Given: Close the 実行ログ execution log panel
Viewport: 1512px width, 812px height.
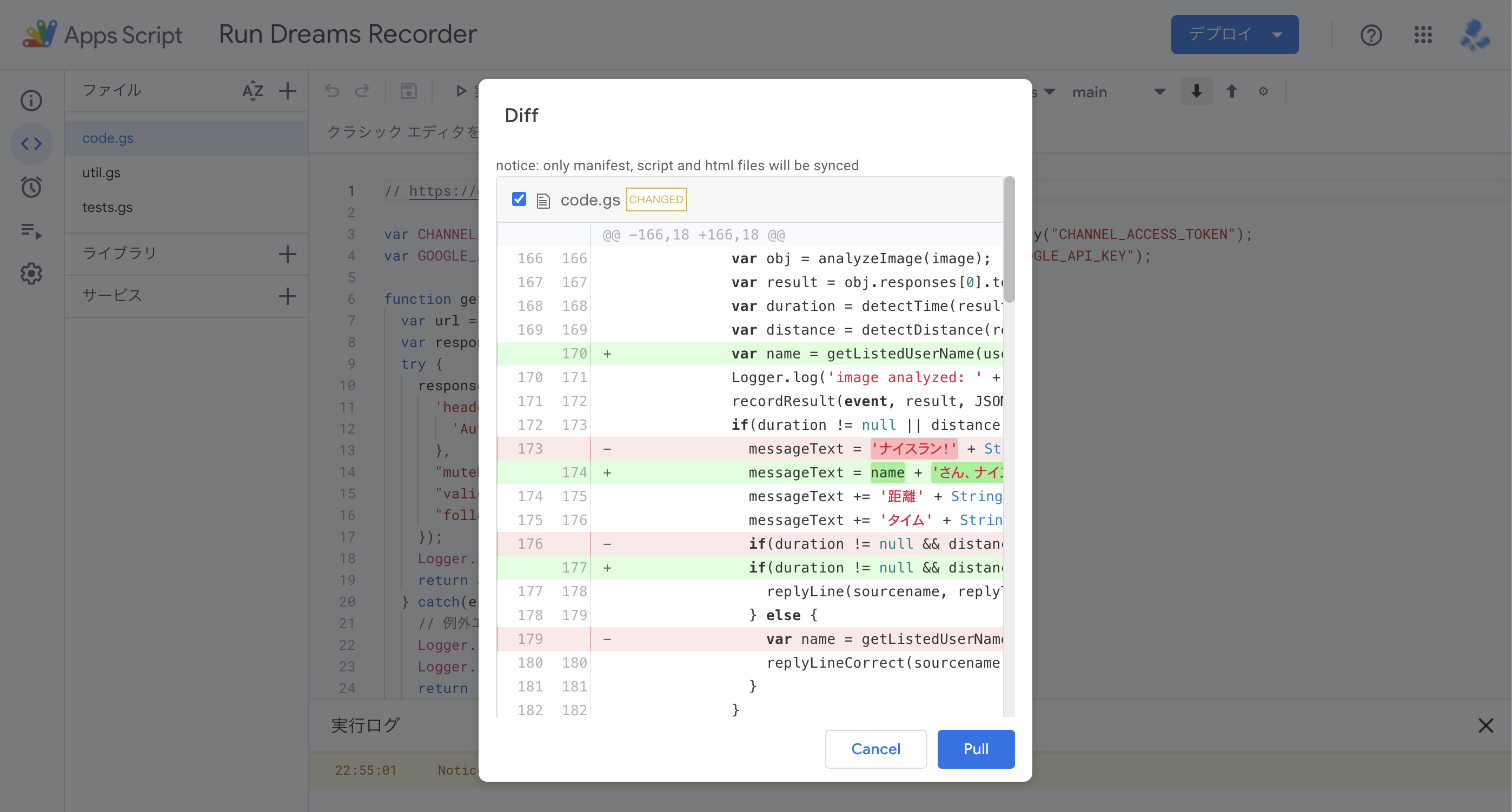Looking at the screenshot, I should [1485, 726].
